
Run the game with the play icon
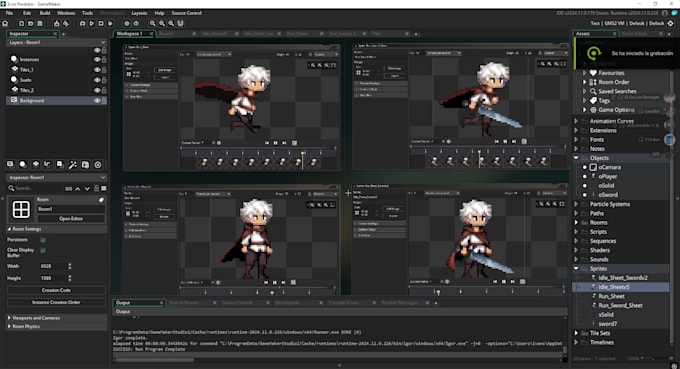92,23
